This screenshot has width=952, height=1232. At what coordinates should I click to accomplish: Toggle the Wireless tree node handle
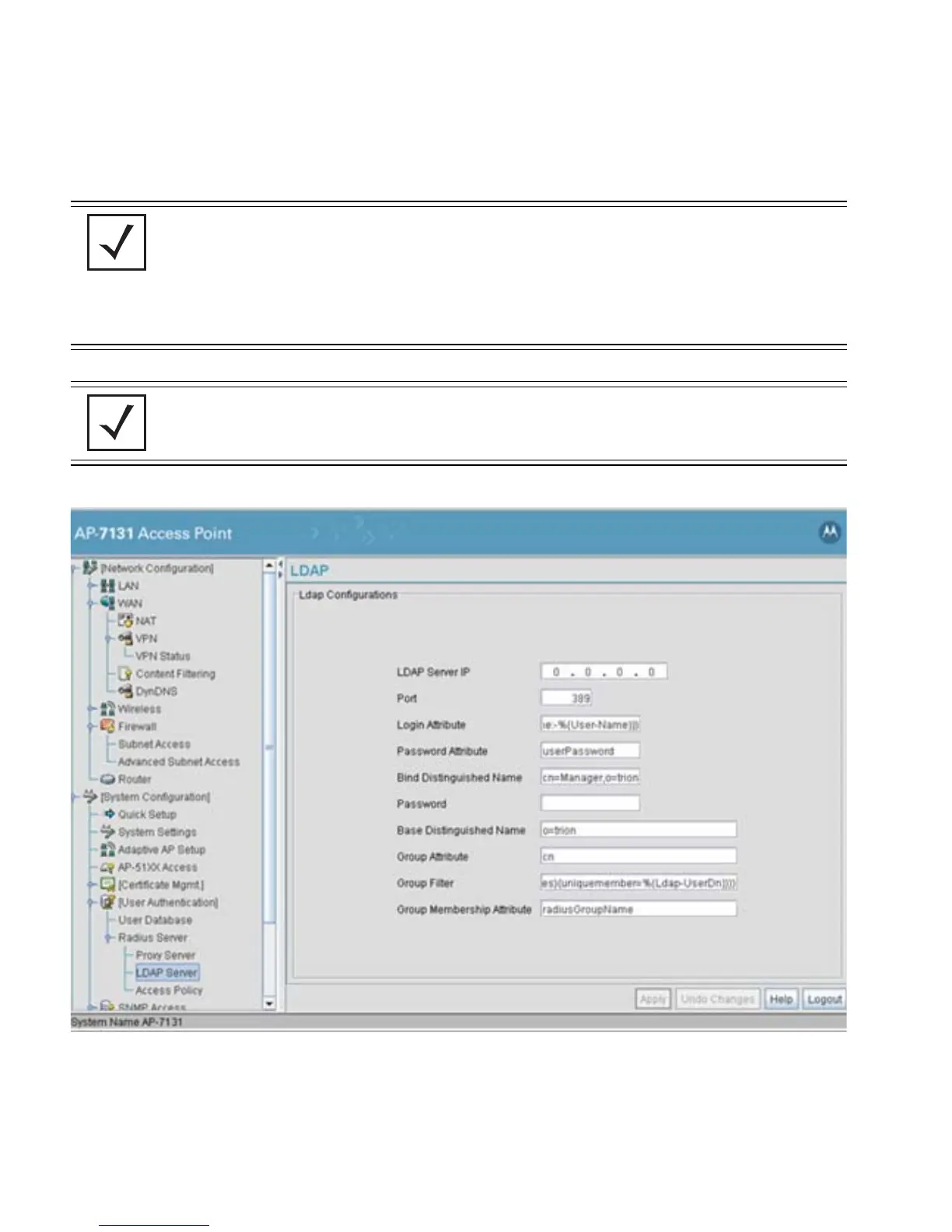tap(92, 709)
